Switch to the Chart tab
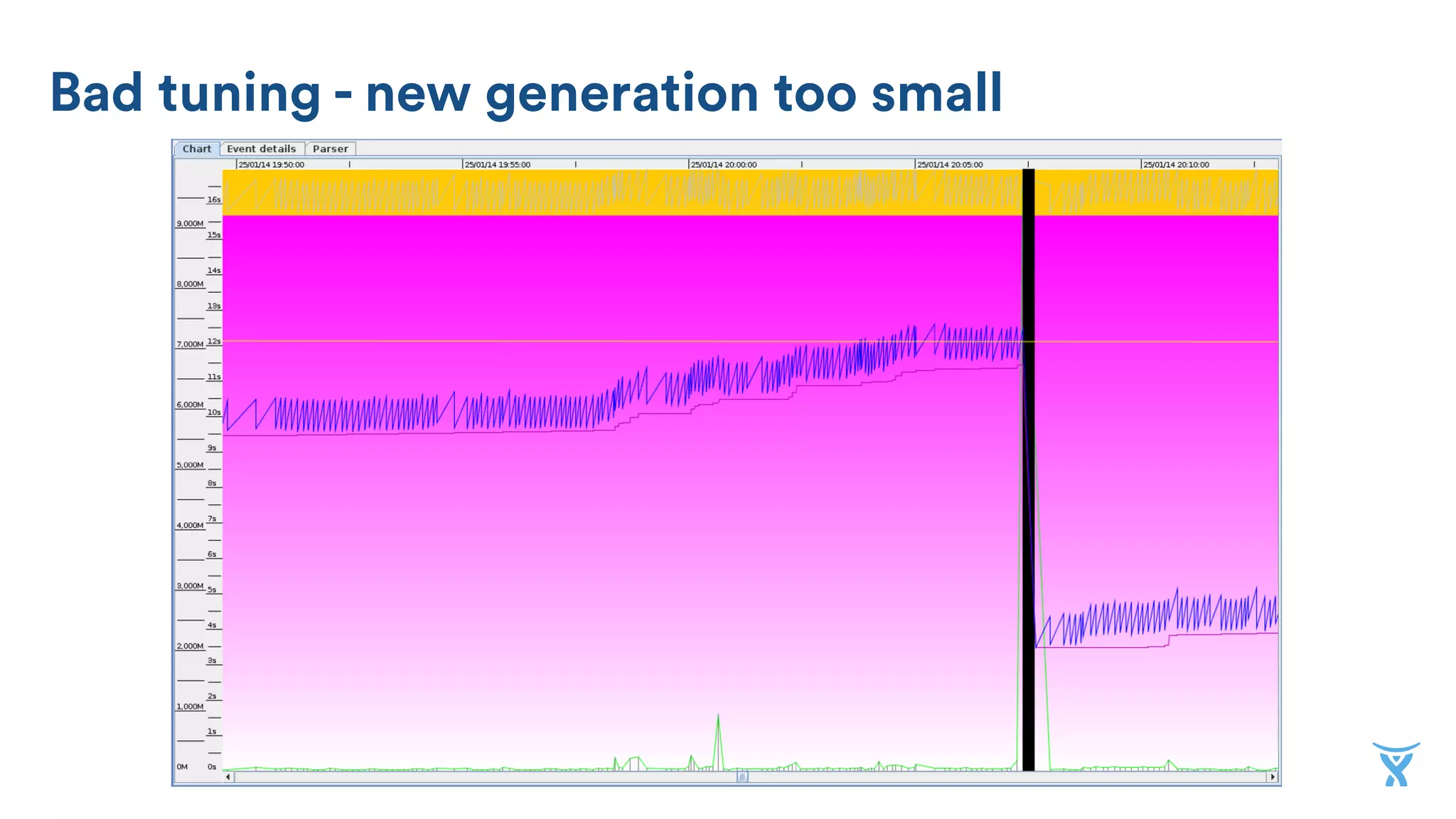Viewport: 1456px width, 819px height. pyautogui.click(x=196, y=149)
